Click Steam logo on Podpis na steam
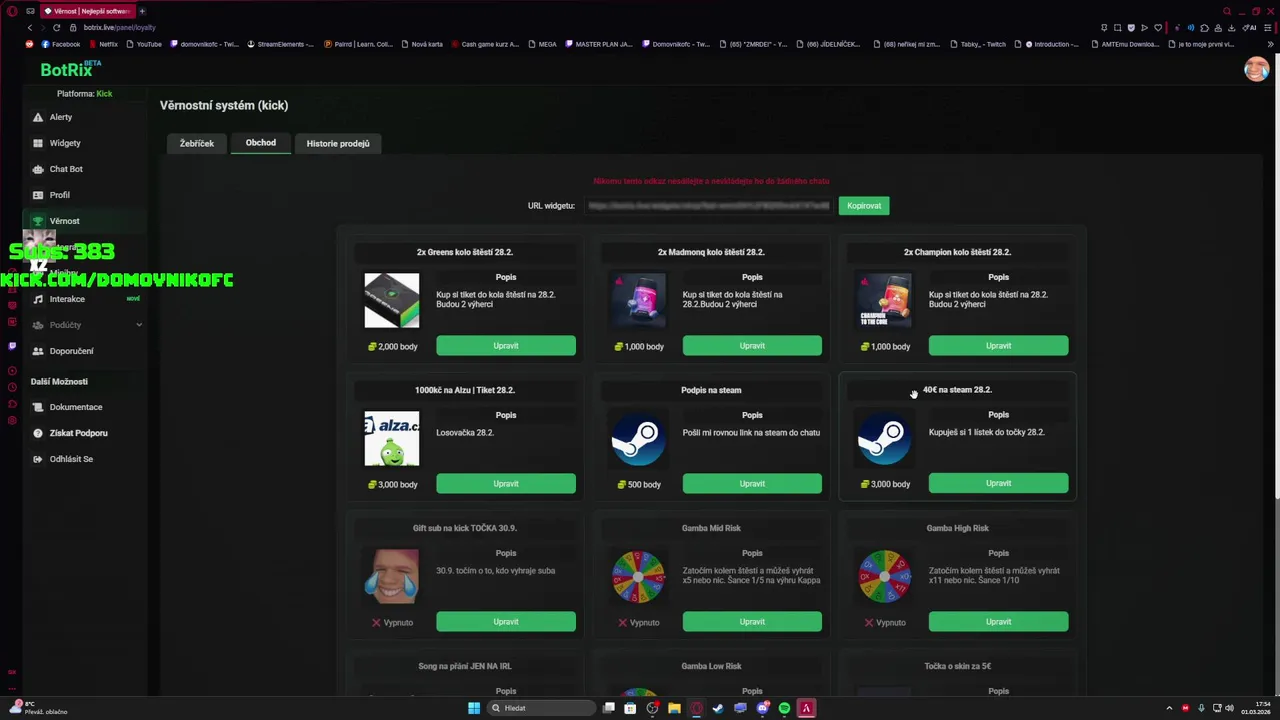 [638, 438]
